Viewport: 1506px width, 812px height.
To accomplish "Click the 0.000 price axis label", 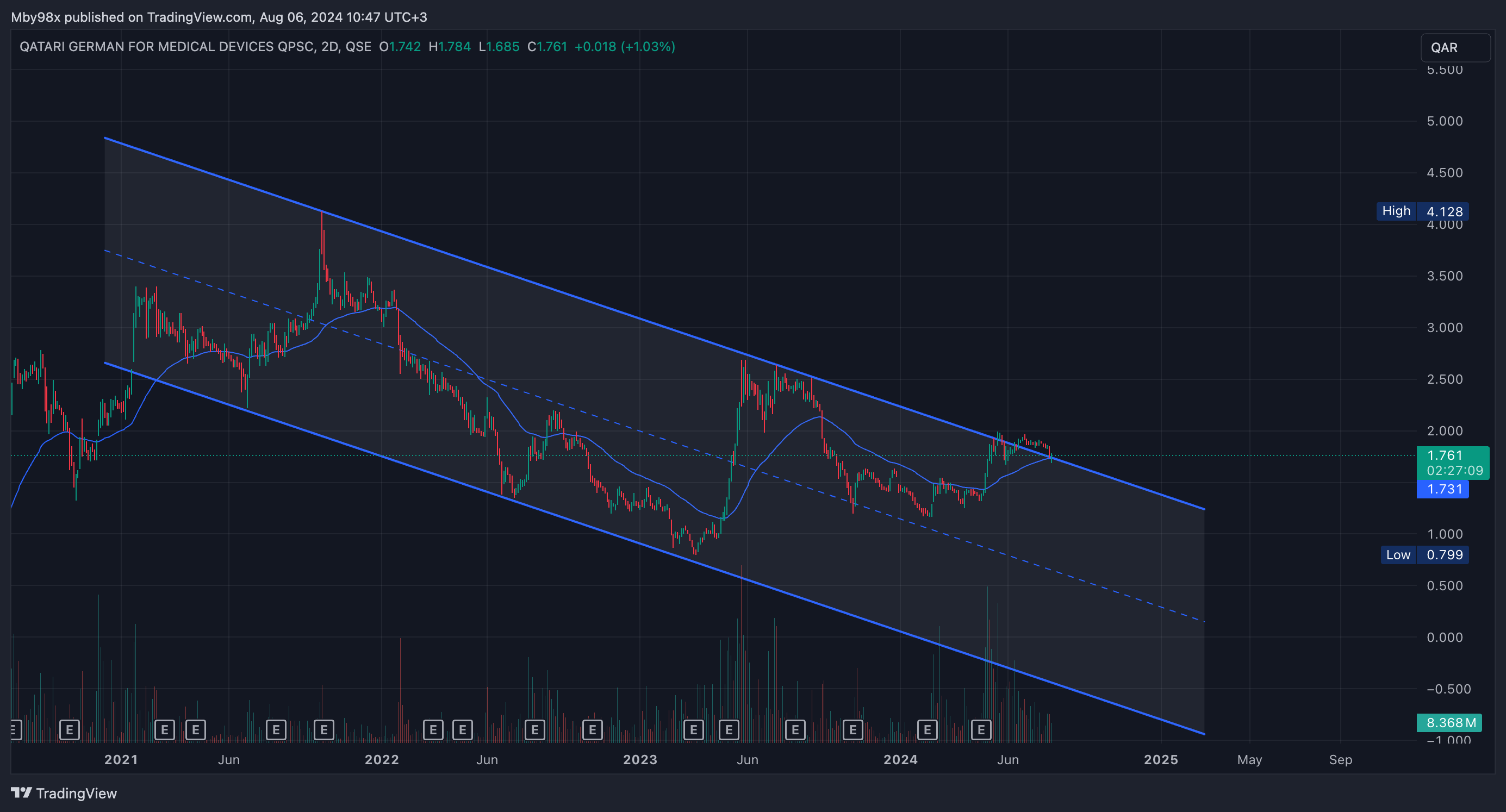I will pos(1445,637).
